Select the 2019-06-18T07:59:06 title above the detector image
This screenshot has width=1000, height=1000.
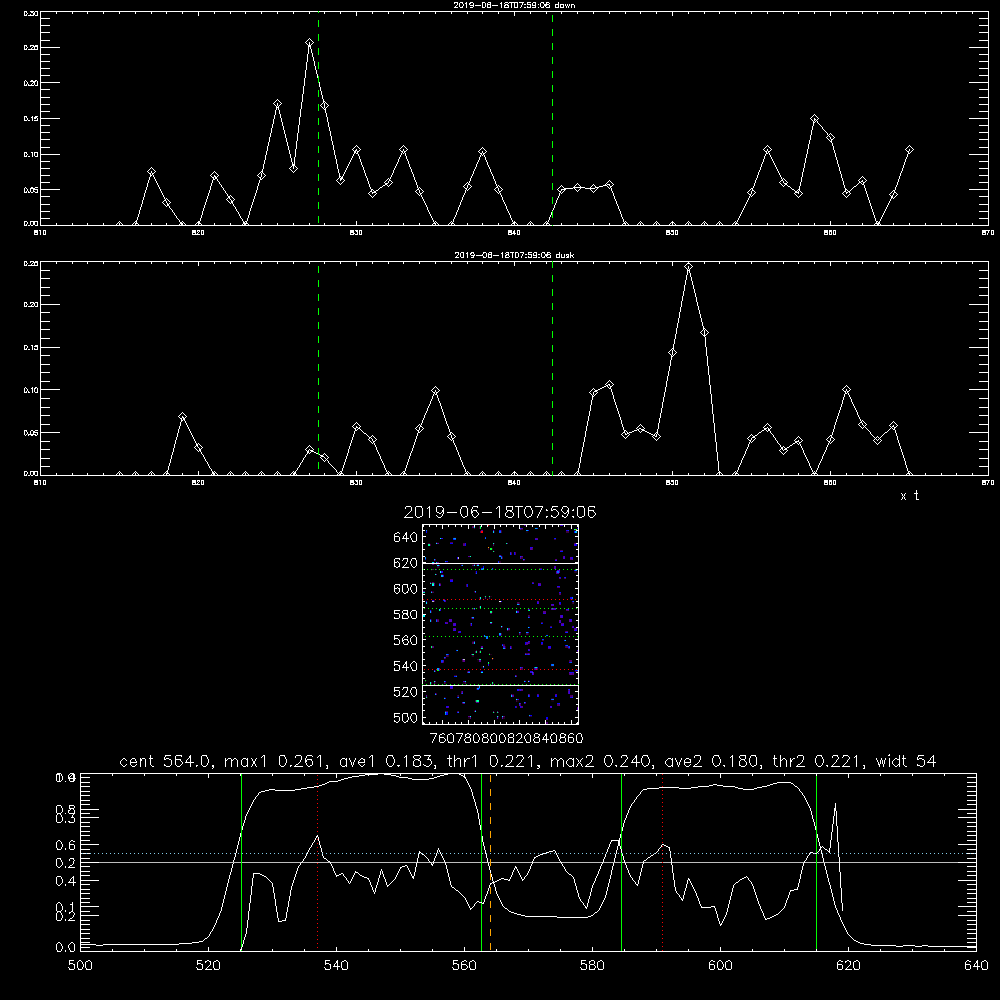[x=500, y=512]
